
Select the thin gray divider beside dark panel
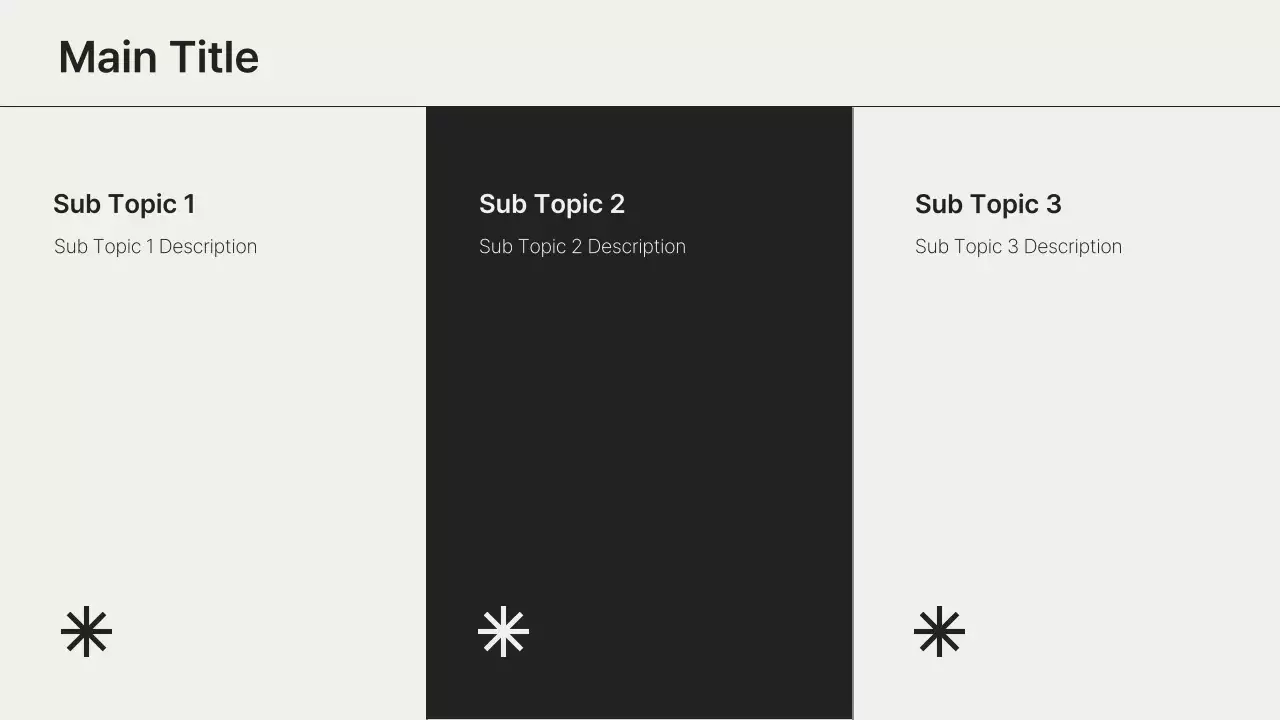click(x=853, y=420)
